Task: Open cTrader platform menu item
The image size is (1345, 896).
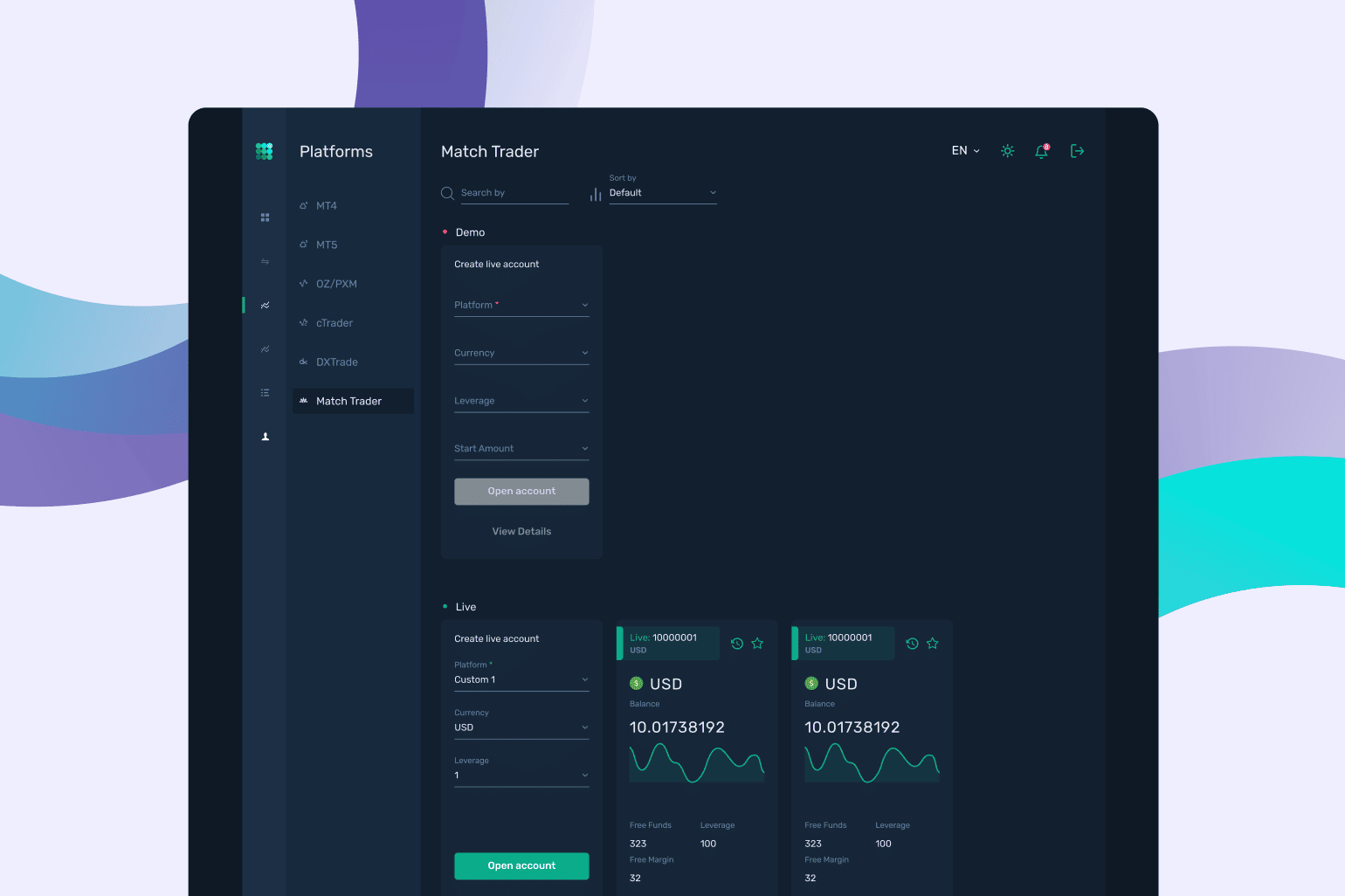Action: click(353, 323)
